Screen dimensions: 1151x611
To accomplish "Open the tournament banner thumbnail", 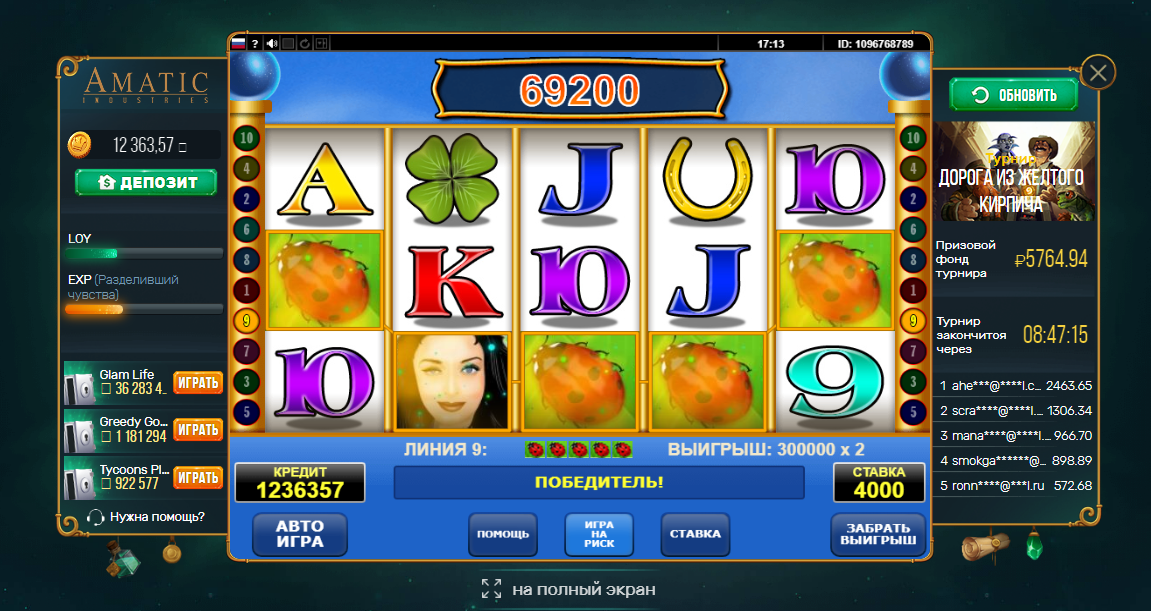I will (1014, 172).
